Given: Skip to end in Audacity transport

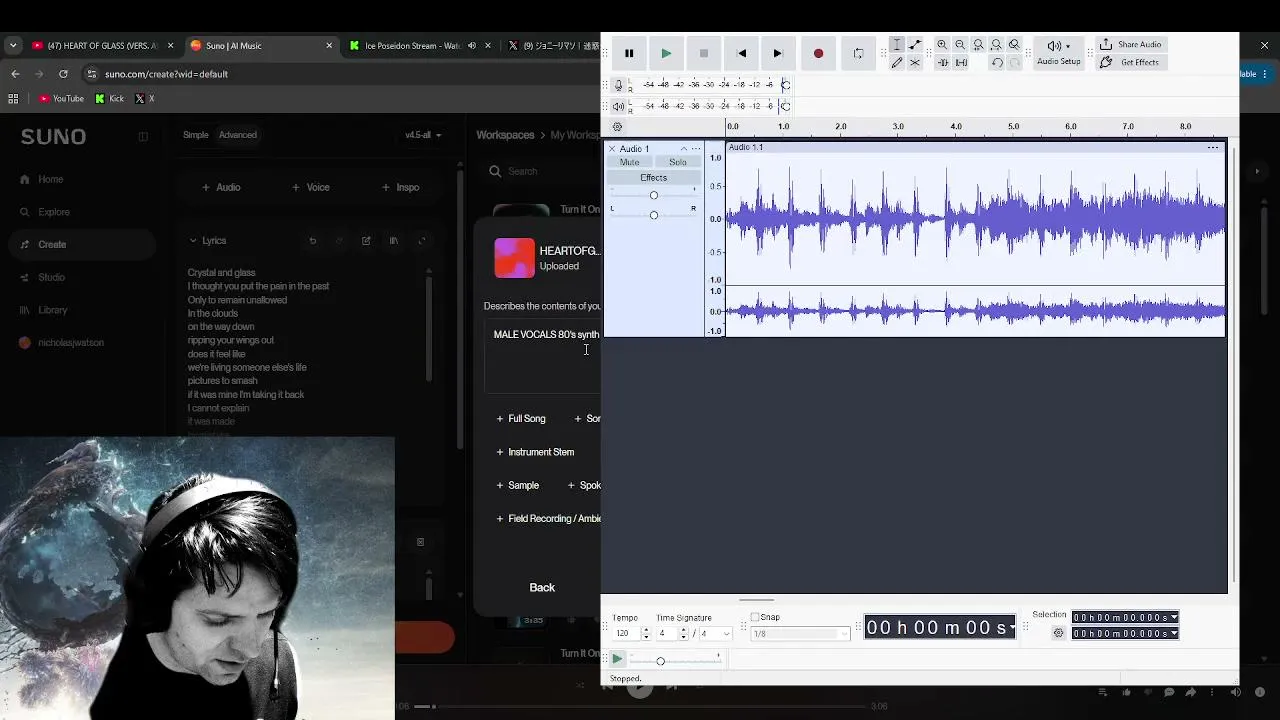Looking at the screenshot, I should (x=778, y=53).
